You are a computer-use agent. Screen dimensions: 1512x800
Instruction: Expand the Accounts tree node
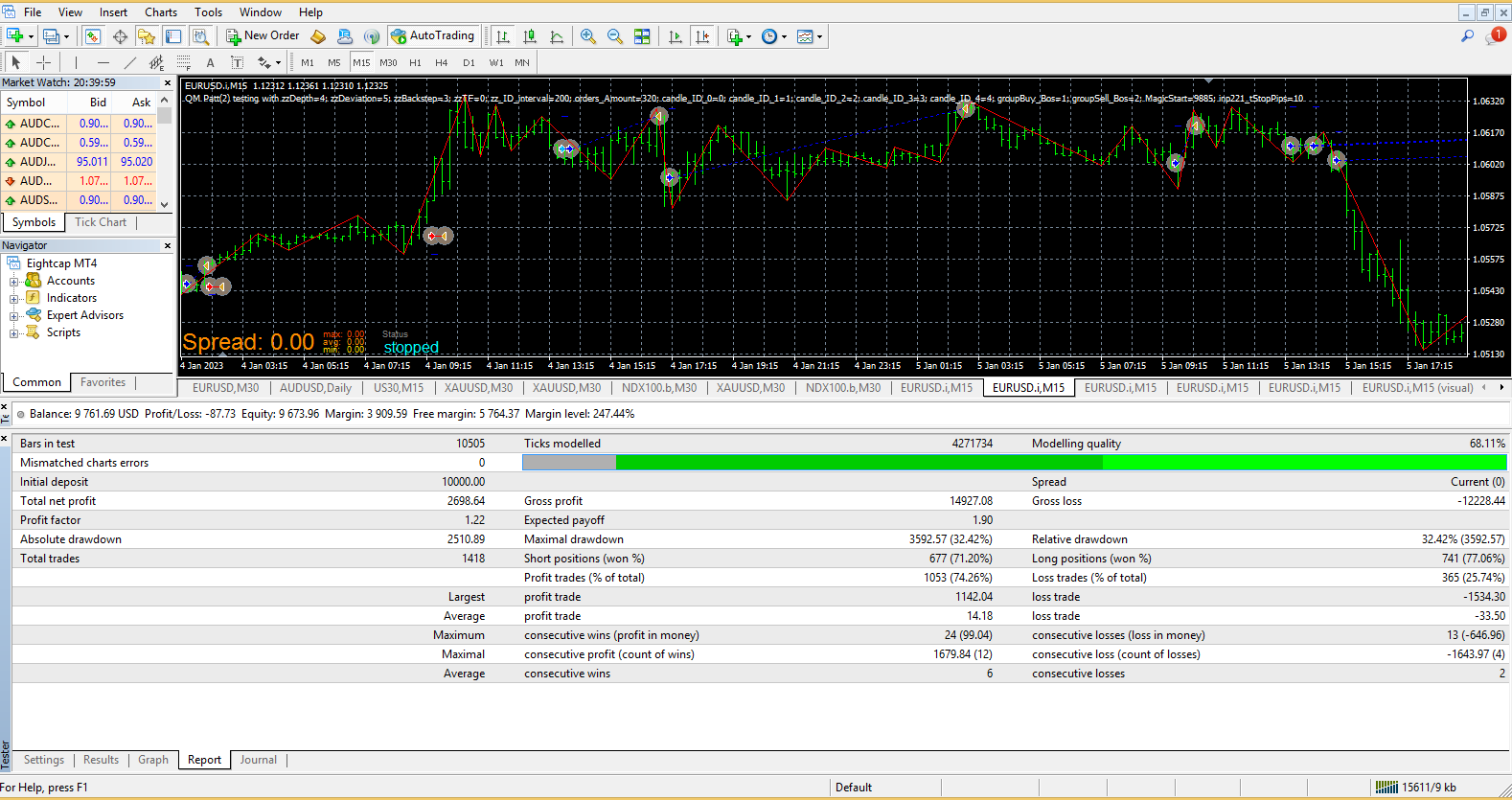[x=13, y=282]
